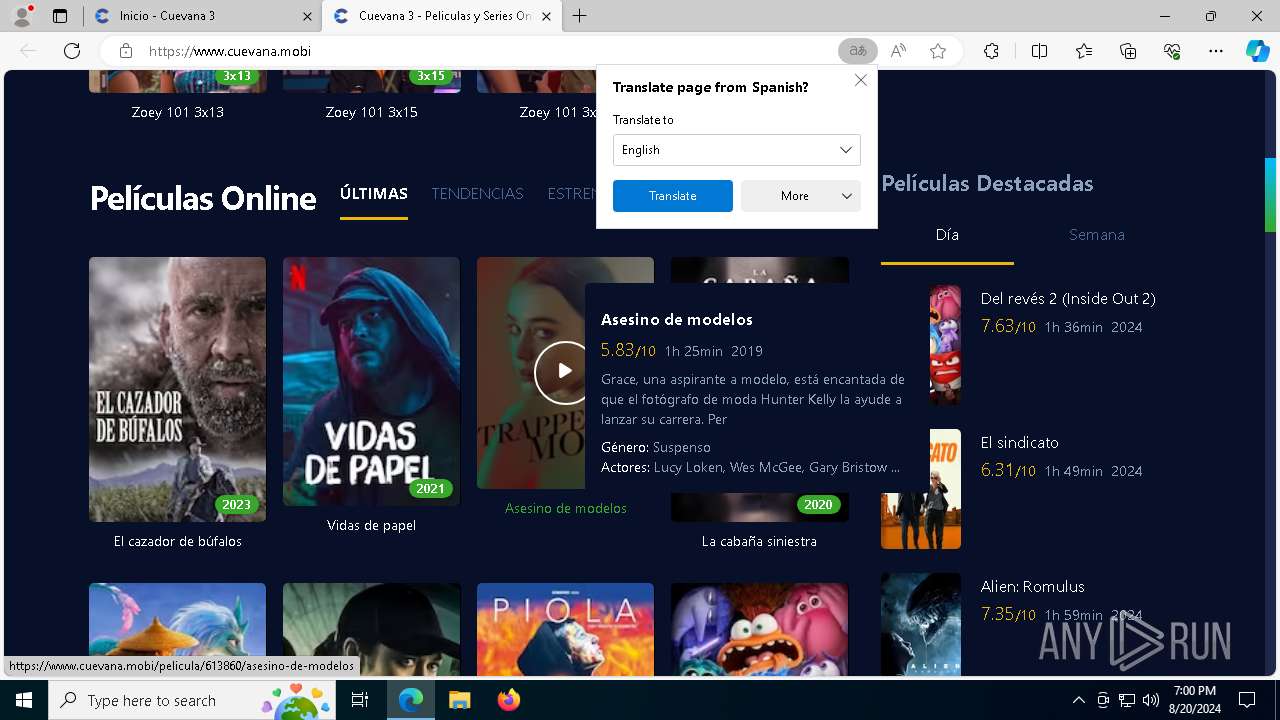Screen dimensions: 1280x720
Task: Open Zoey 101 3x13 episode
Action: pyautogui.click(x=177, y=112)
